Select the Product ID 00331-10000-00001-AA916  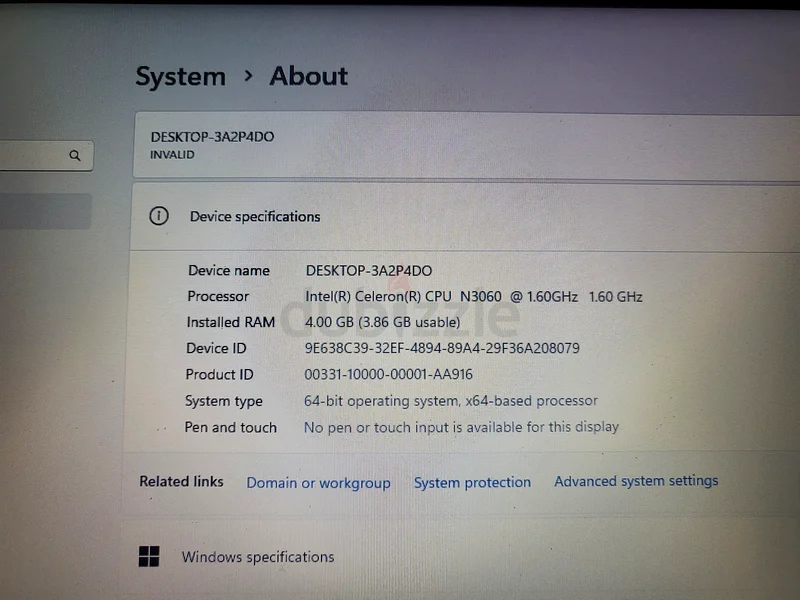388,374
